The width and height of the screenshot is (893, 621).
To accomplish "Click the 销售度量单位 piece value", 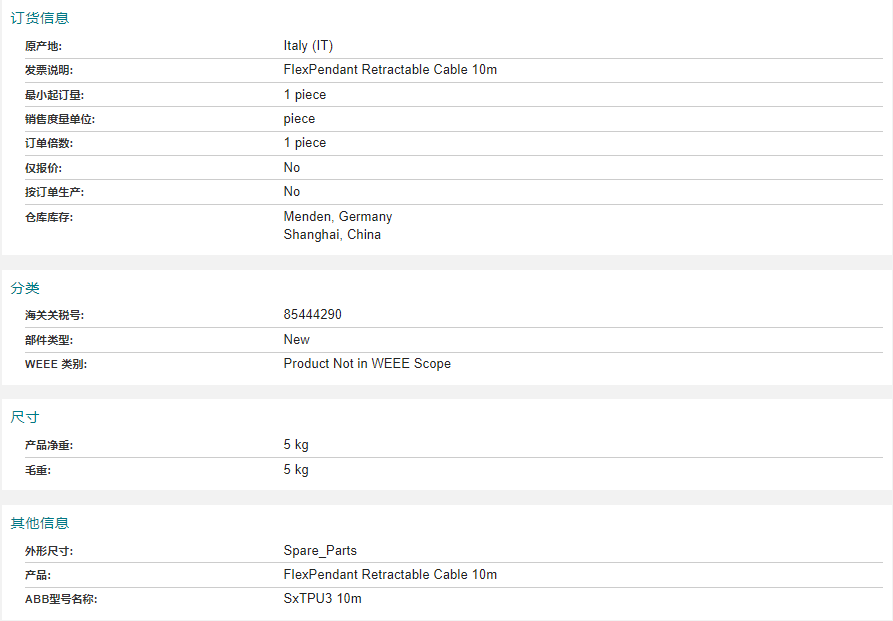I will coord(299,119).
